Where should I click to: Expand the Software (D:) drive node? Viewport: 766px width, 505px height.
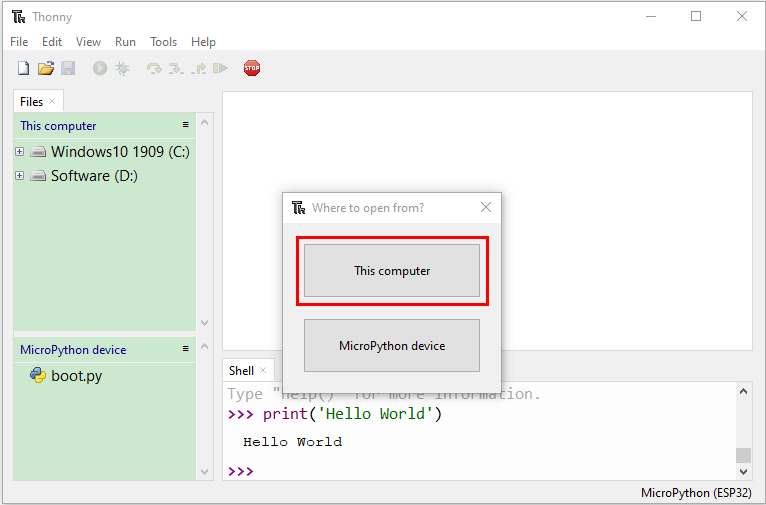pyautogui.click(x=20, y=175)
